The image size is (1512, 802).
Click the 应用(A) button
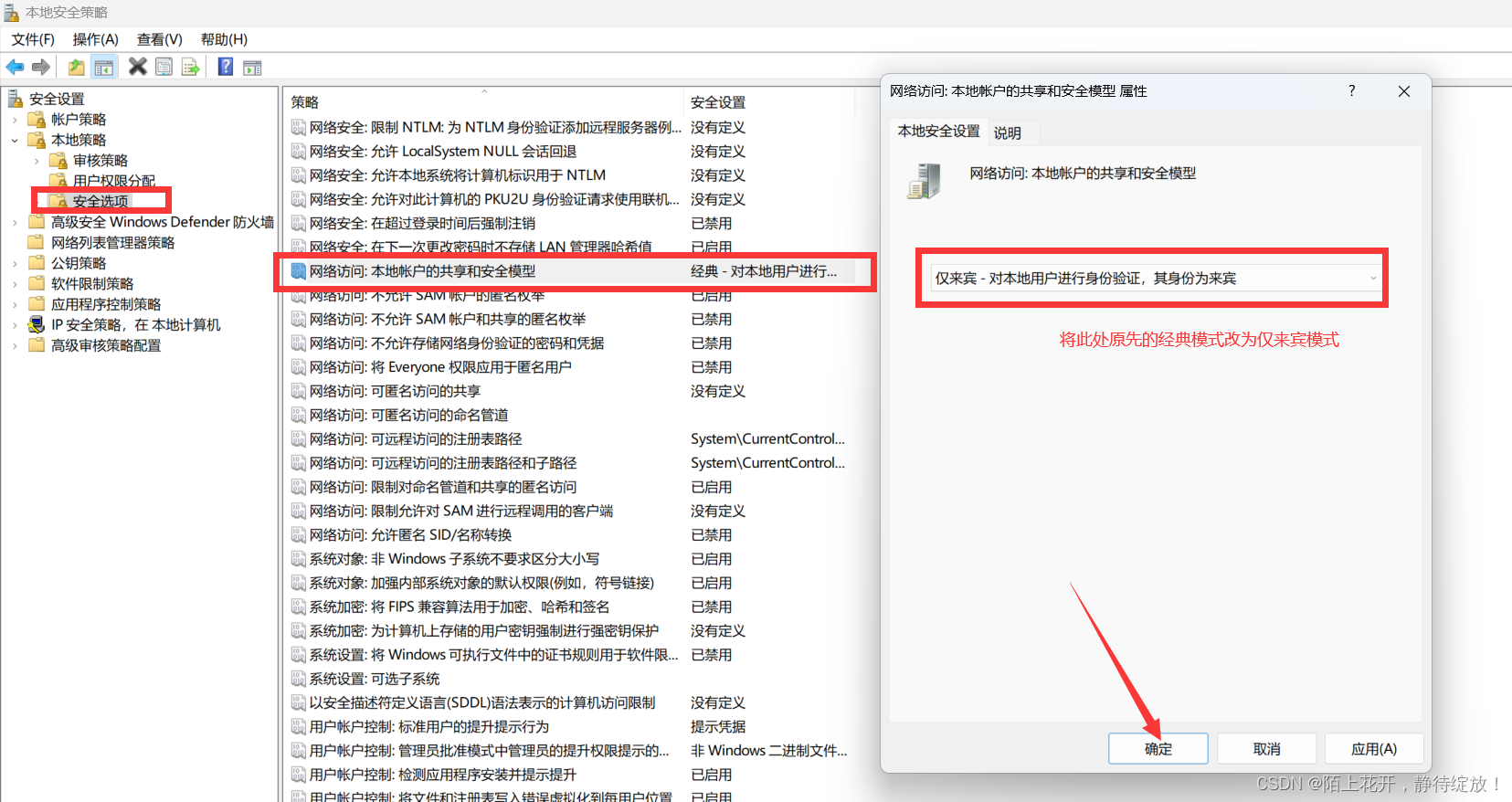point(1374,749)
